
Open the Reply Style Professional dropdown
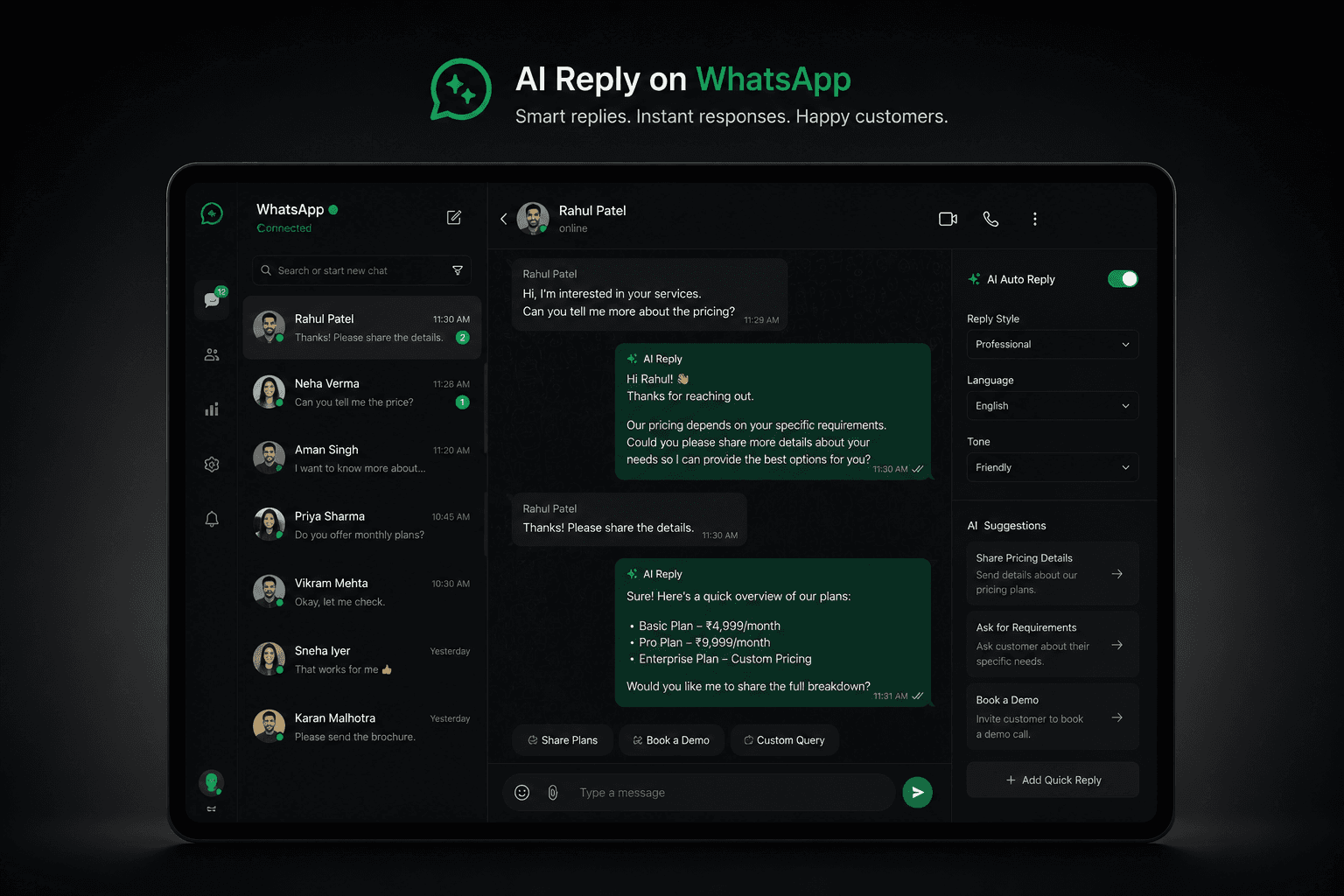1053,345
